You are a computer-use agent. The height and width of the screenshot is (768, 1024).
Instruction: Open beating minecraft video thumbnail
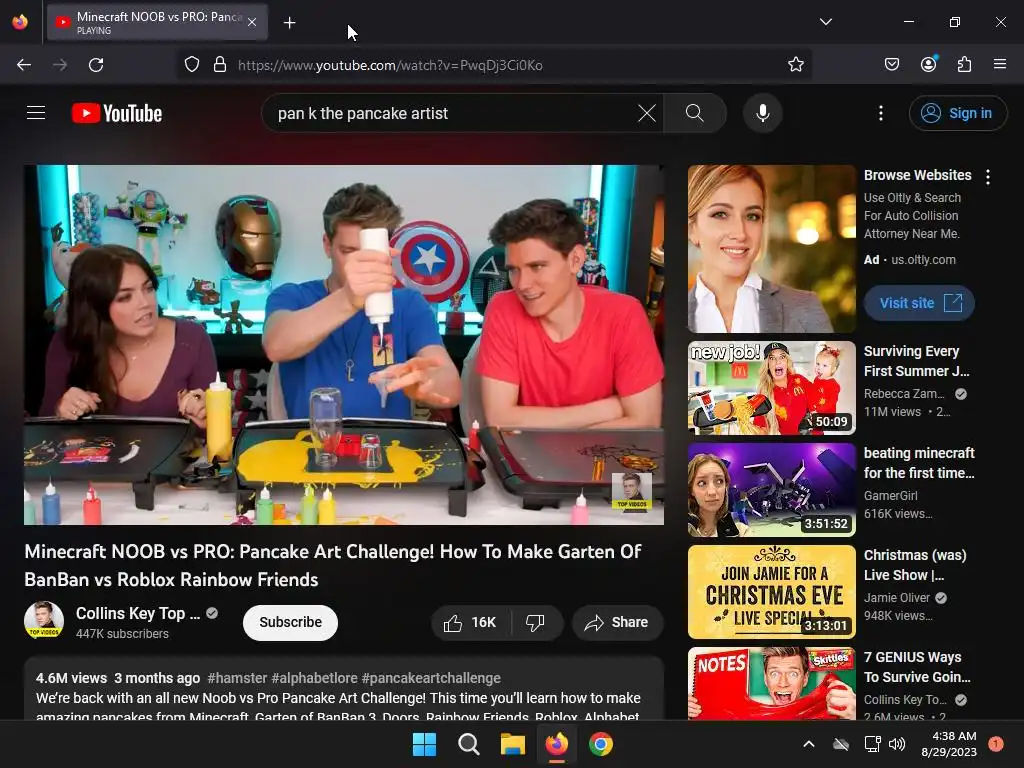coord(771,490)
